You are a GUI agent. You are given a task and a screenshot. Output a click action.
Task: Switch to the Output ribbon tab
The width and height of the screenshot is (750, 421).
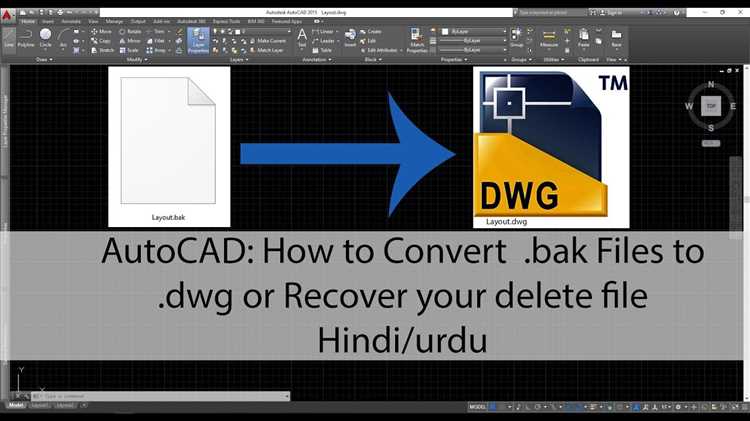tap(138, 21)
